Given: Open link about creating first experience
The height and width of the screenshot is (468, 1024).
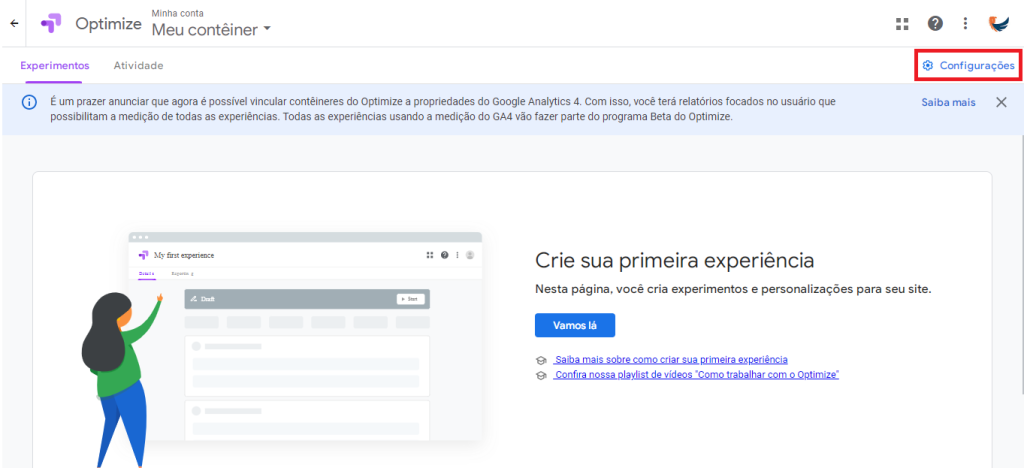Looking at the screenshot, I should click(670, 360).
